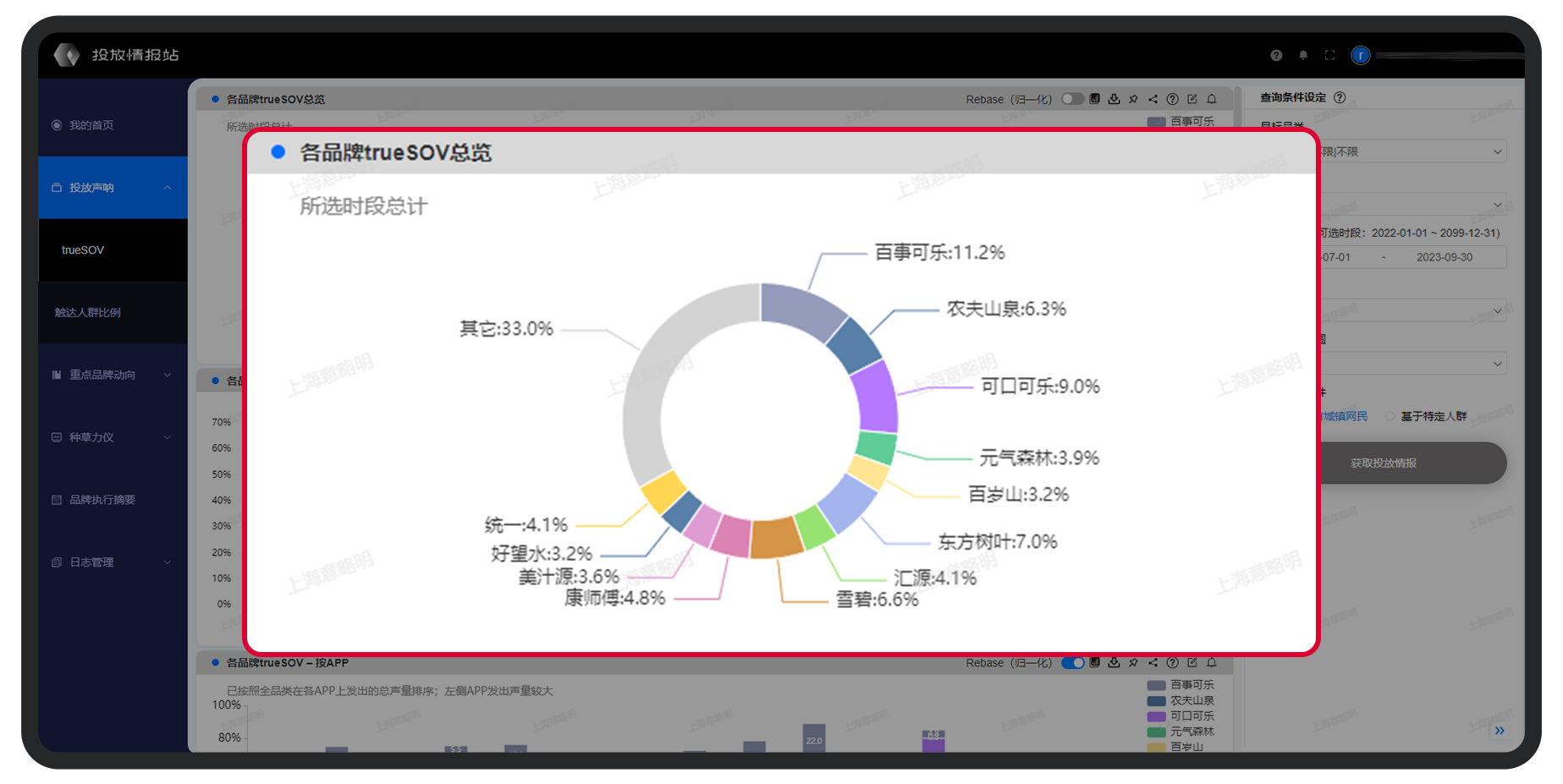1563x784 pixels.
Task: Click the 获取投放情报 button
Action: click(1413, 463)
